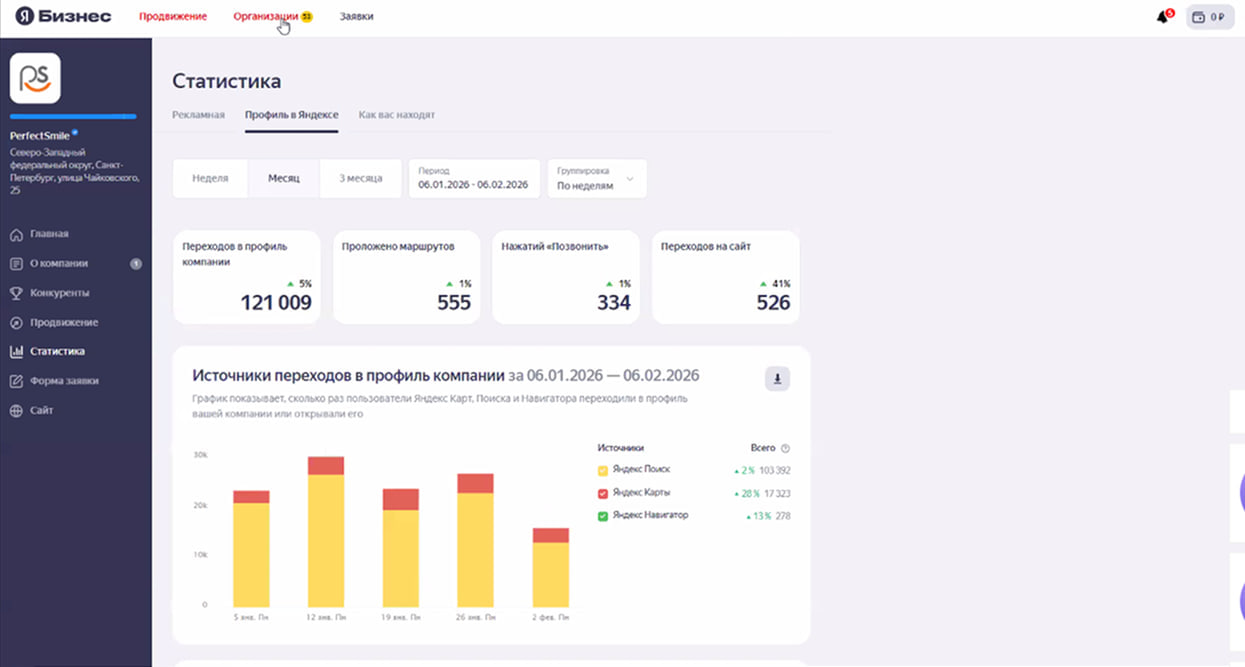Viewport: 1245px width, 667px height.
Task: Switch to the Как вас находят tab
Action: [397, 115]
